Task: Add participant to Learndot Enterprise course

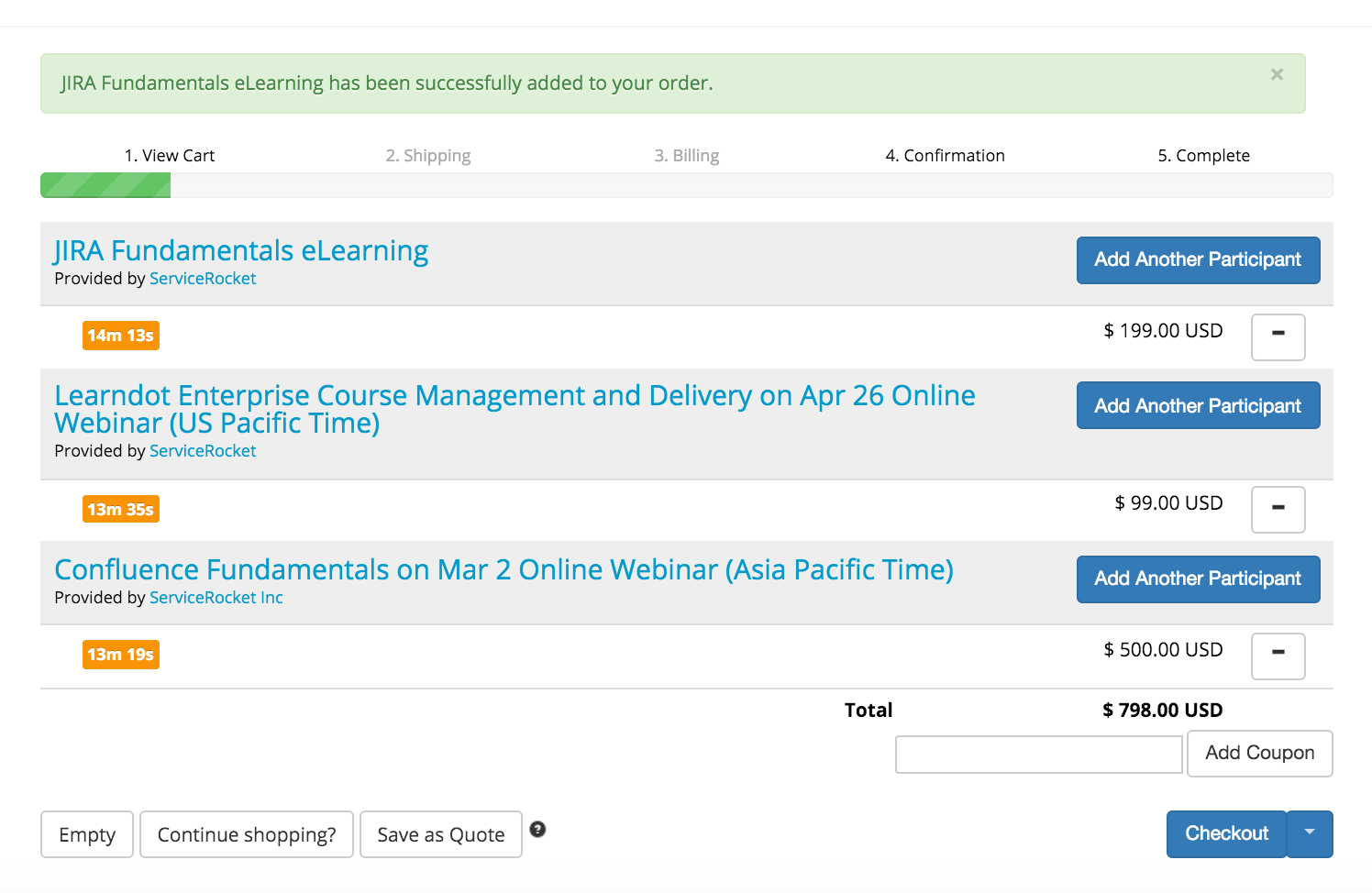Action: (1198, 405)
